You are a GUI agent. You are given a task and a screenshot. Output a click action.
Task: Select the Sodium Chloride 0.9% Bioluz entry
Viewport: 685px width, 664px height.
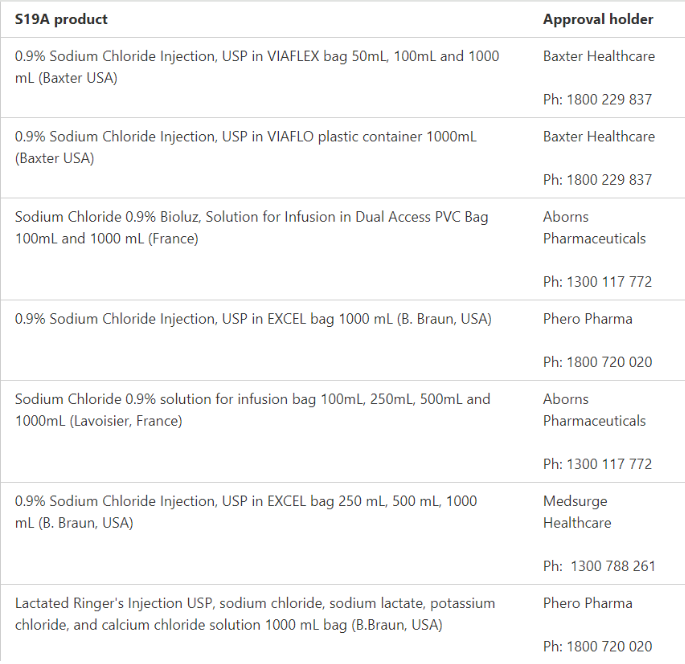[251, 227]
